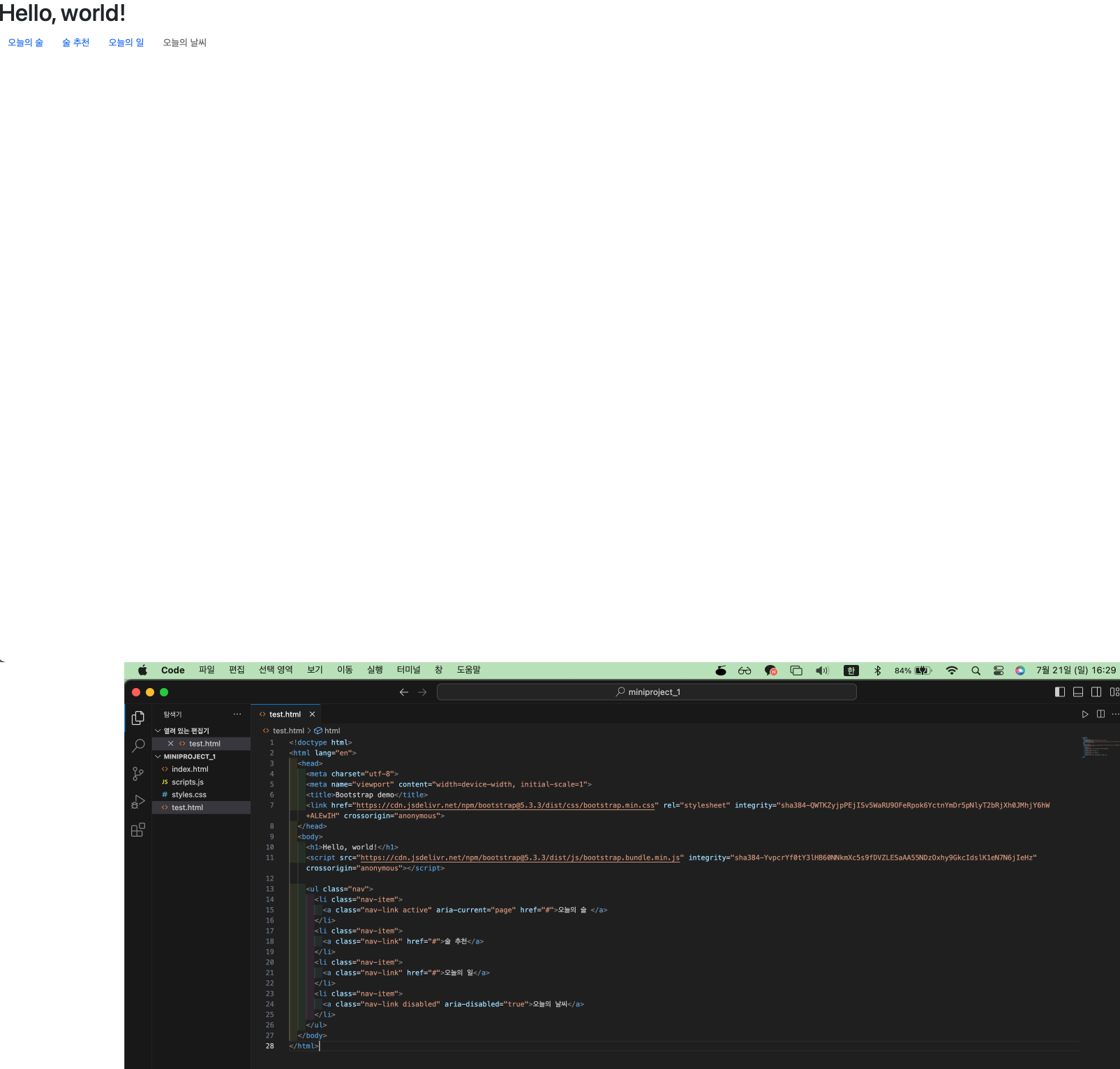
Task: Open the Search view in the activity bar
Action: [138, 746]
